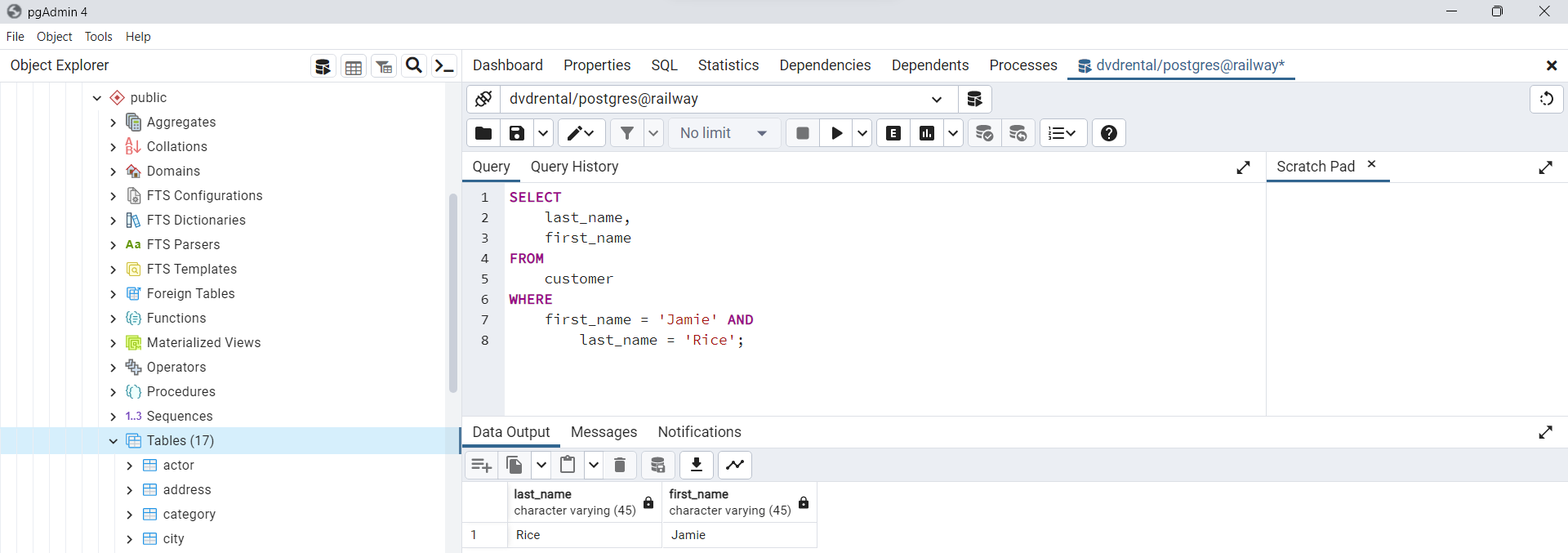Open the edit pencil menu
Viewport: 1568px width, 553px height.
(x=581, y=133)
